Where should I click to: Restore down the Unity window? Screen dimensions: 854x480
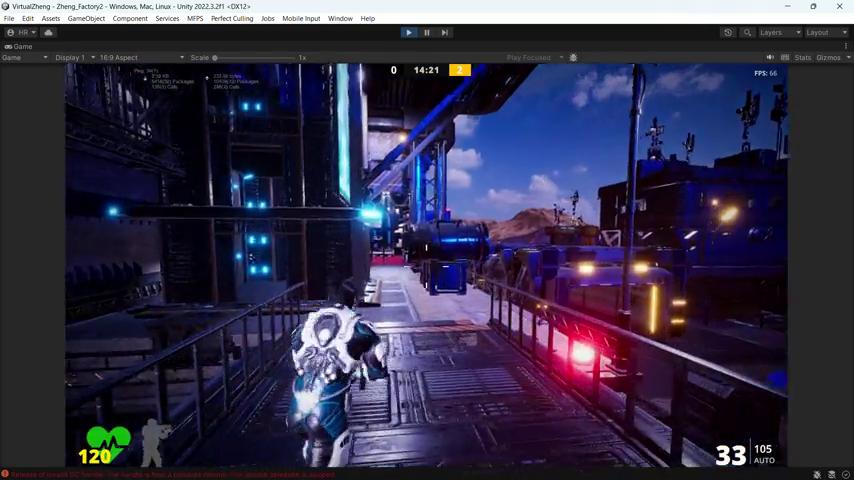click(x=813, y=7)
